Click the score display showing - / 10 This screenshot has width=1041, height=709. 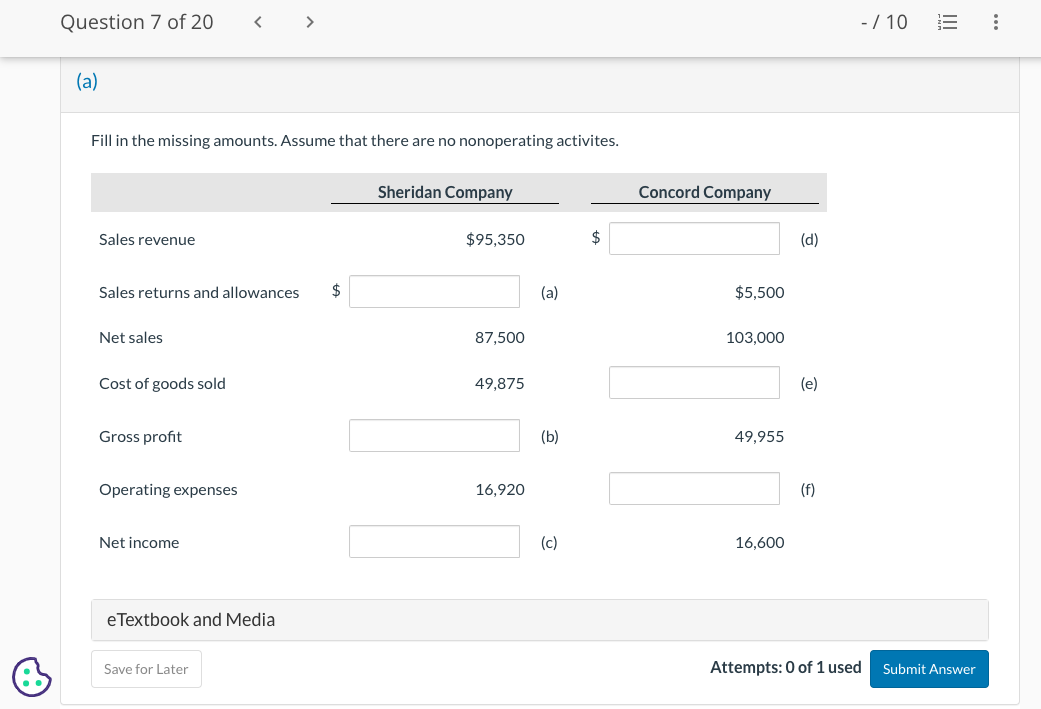884,21
